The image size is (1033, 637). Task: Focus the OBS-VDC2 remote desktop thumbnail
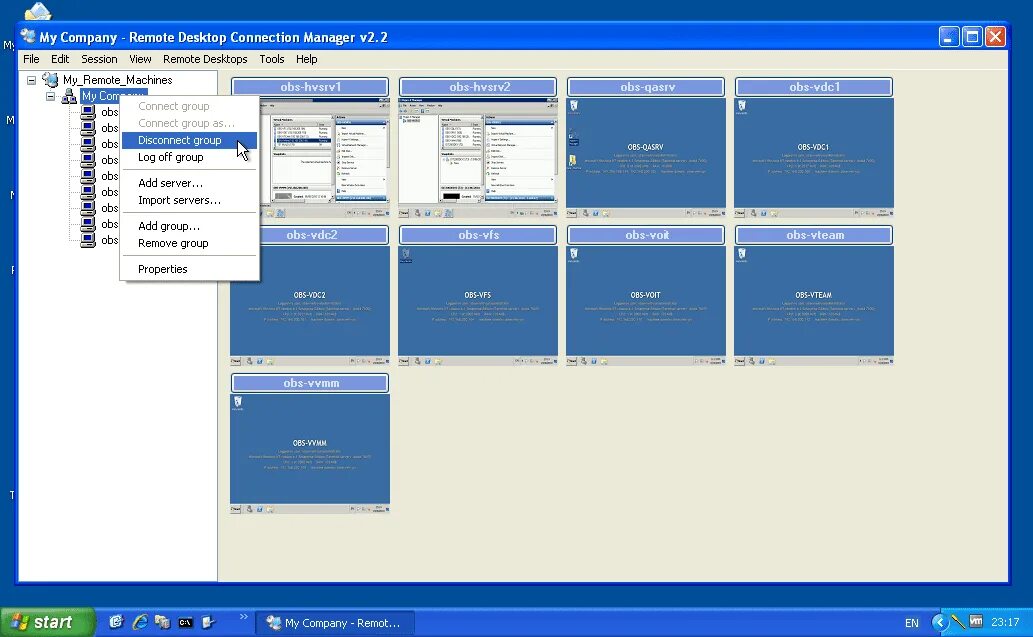[x=310, y=306]
